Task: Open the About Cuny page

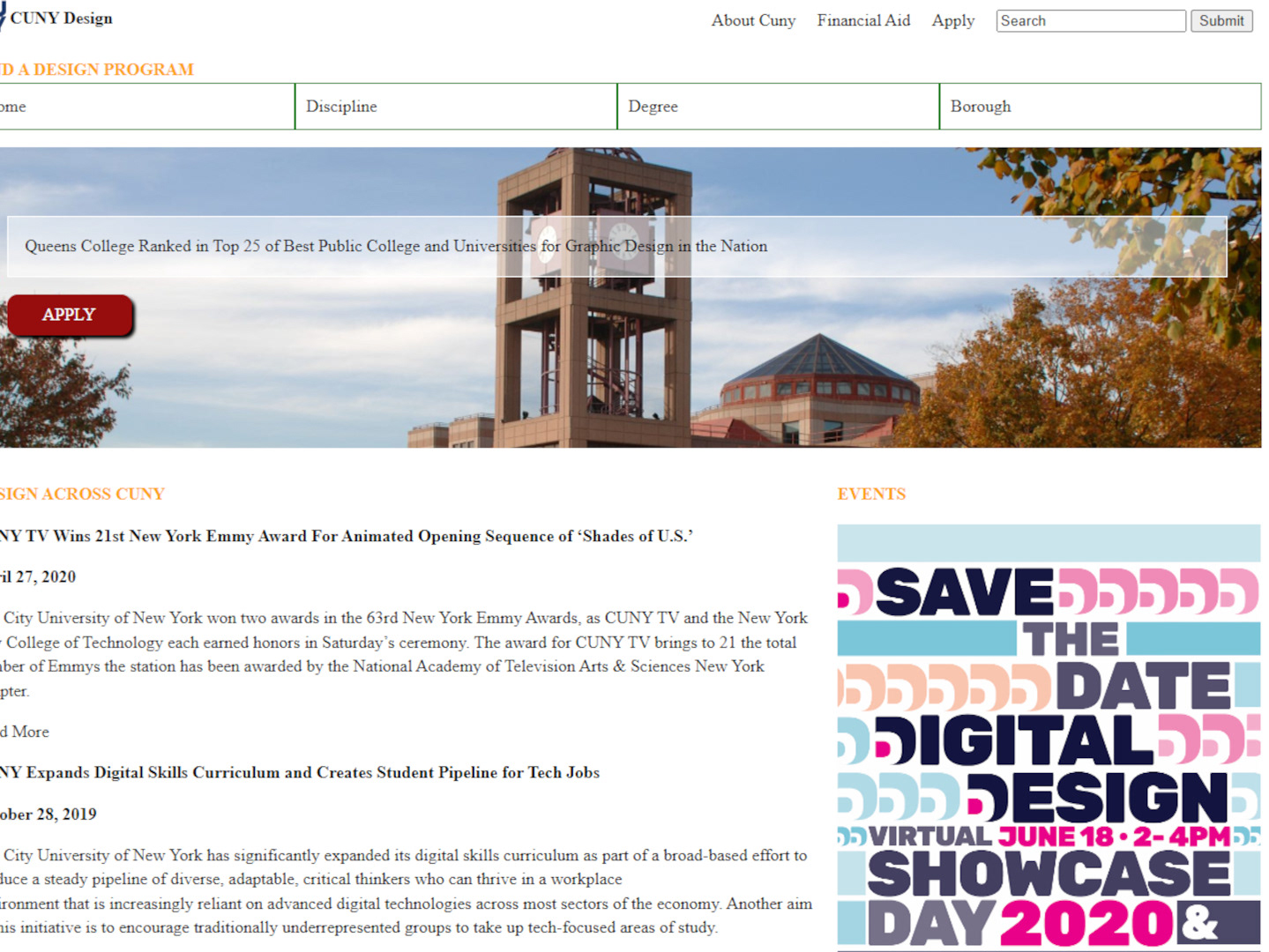Action: (x=753, y=20)
